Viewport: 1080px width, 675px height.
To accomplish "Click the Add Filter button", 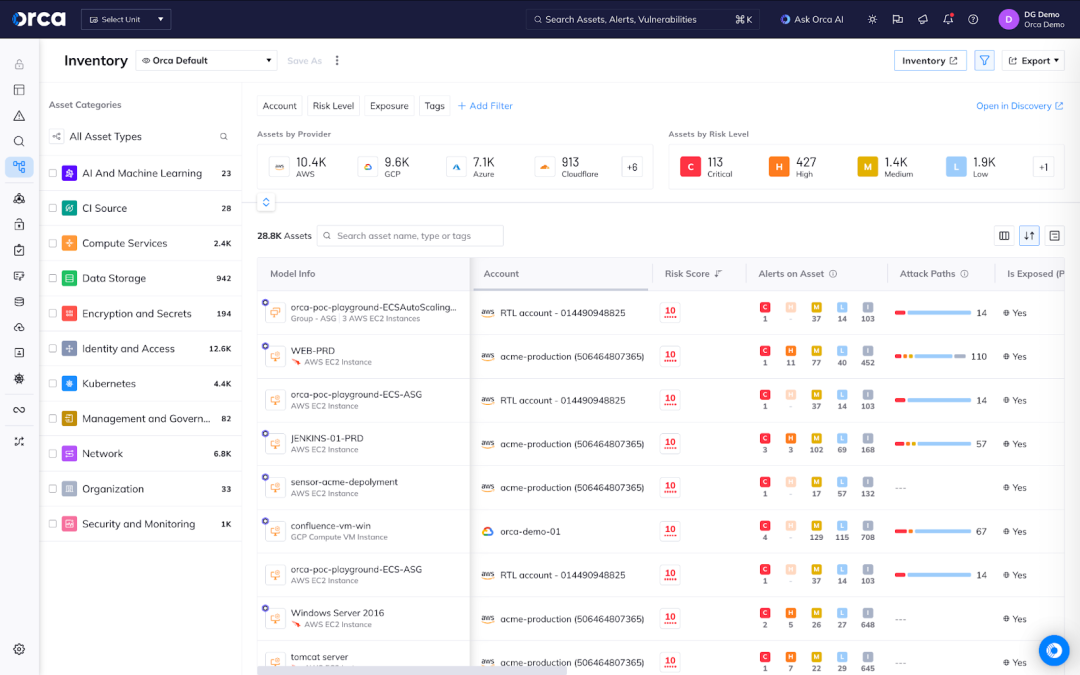I will tap(485, 106).
